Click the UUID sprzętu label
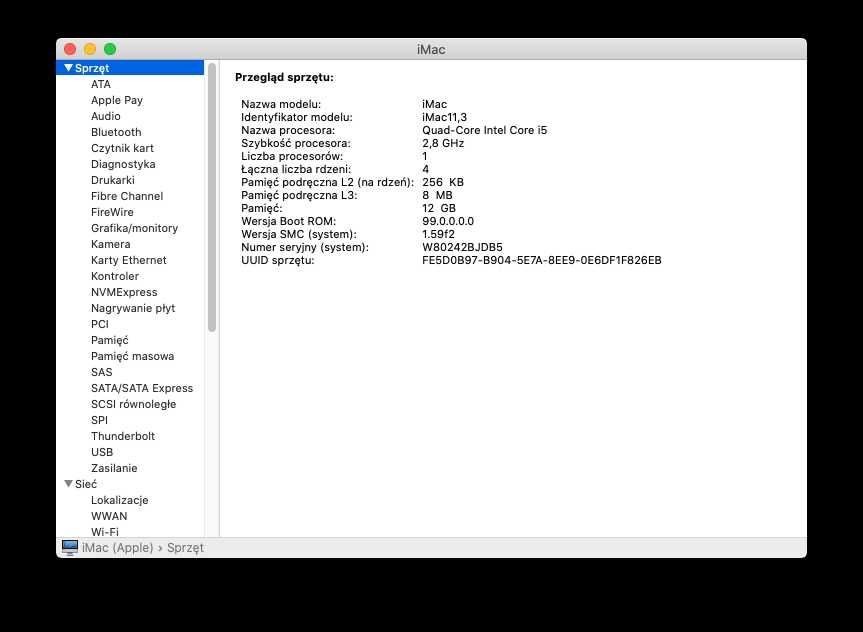The width and height of the screenshot is (863, 632). (x=277, y=260)
